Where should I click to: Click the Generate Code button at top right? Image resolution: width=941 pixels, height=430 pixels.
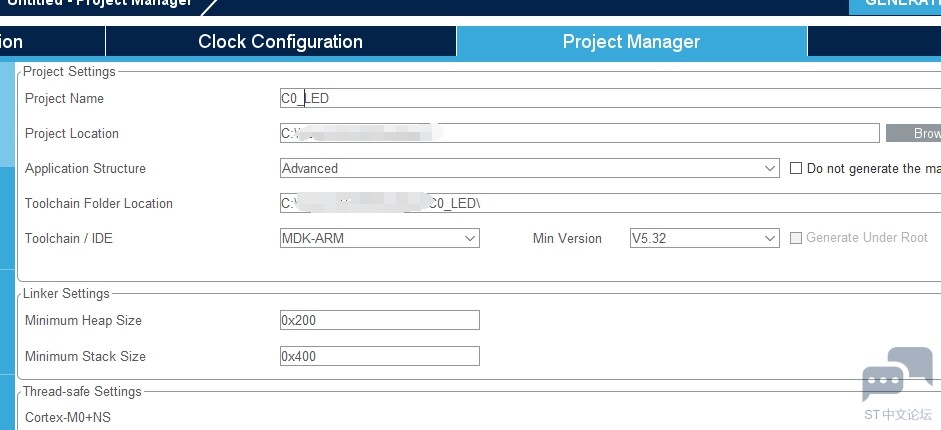tap(895, 6)
